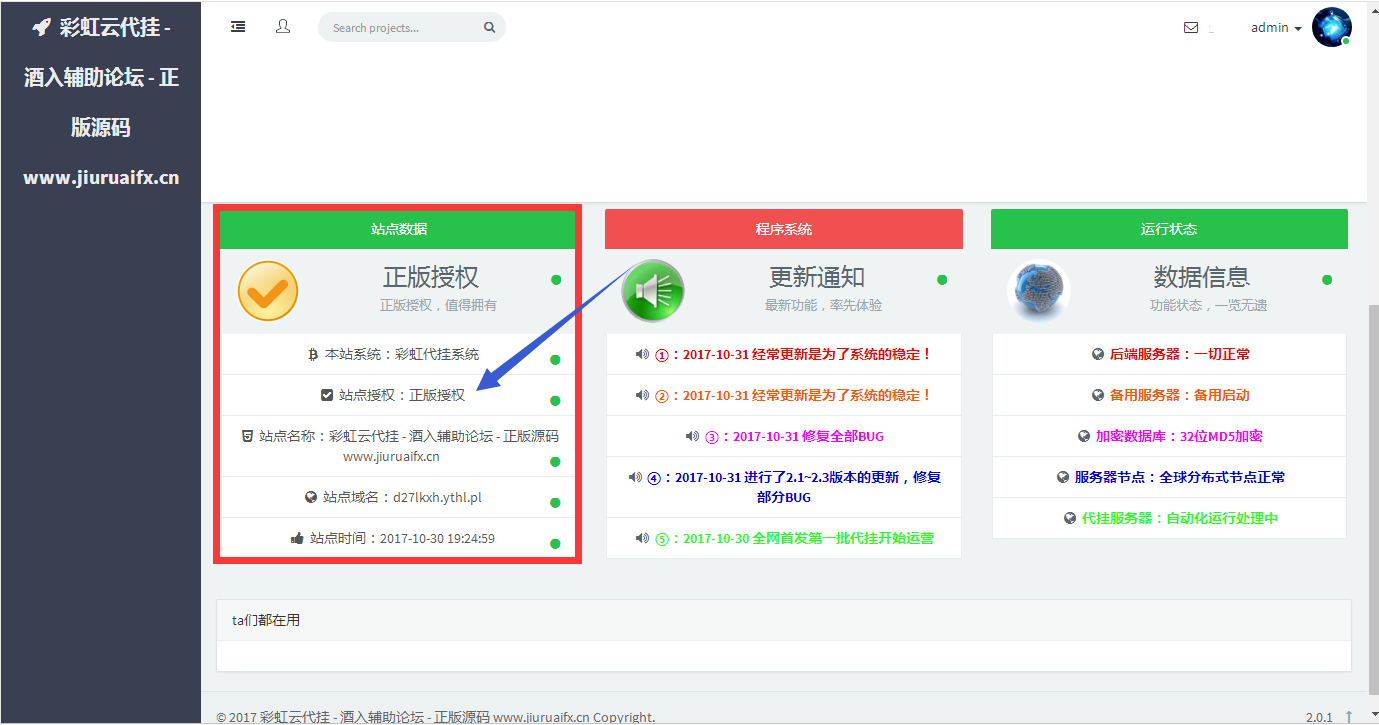1379x725 pixels.
Task: Click the blue globe data info icon
Action: click(x=1038, y=291)
